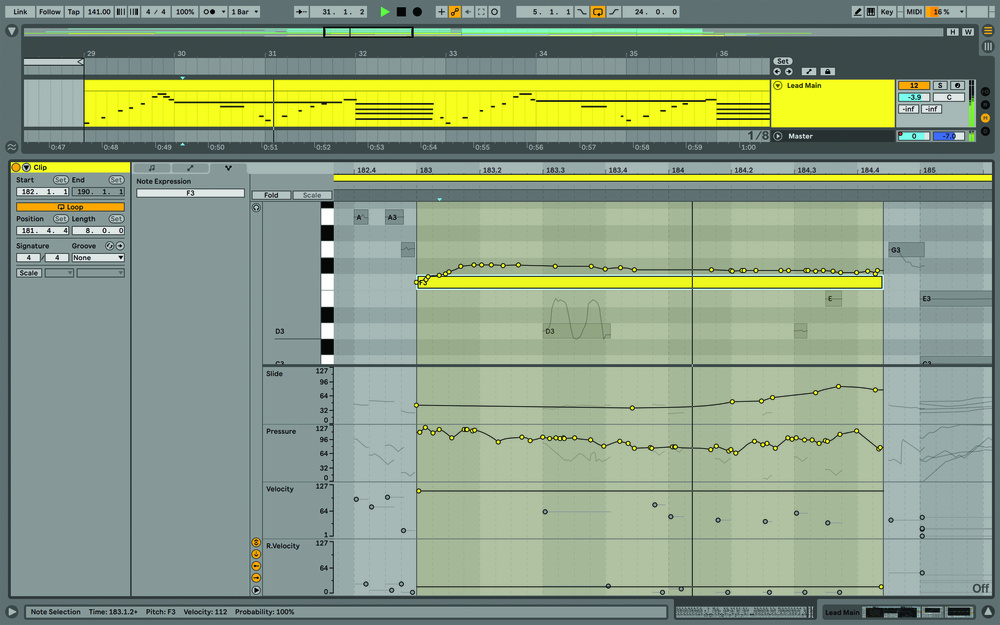Switch to Session view with the vertical lines icon
This screenshot has height=625, width=1000.
pos(988,47)
